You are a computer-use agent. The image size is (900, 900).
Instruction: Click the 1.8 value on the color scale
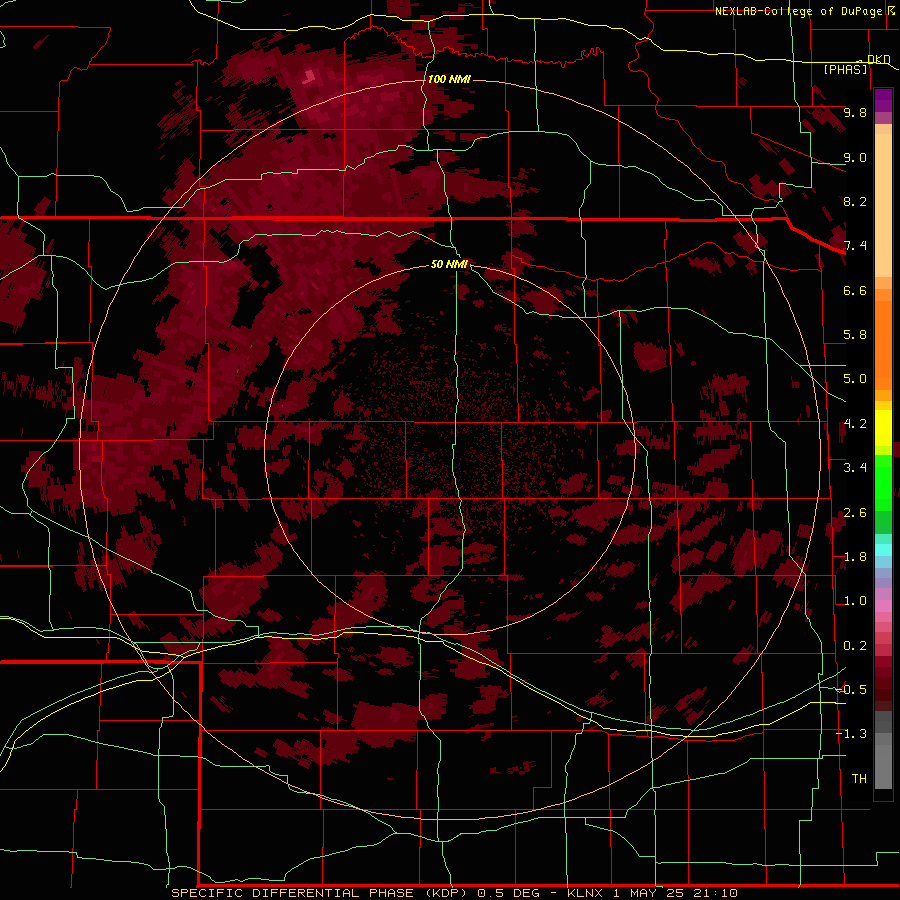pyautogui.click(x=855, y=557)
